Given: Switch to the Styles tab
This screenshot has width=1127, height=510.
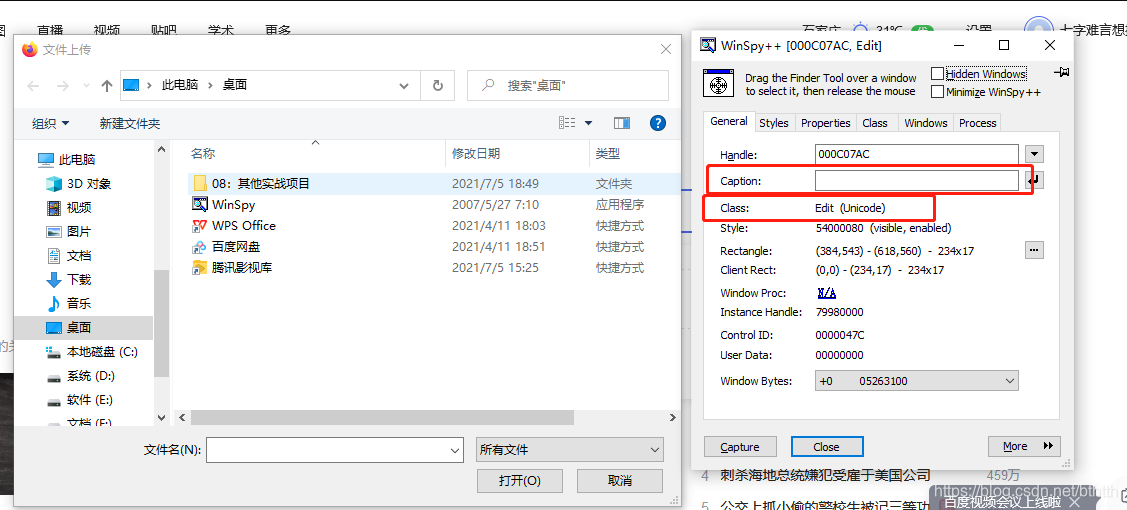Looking at the screenshot, I should click(774, 123).
